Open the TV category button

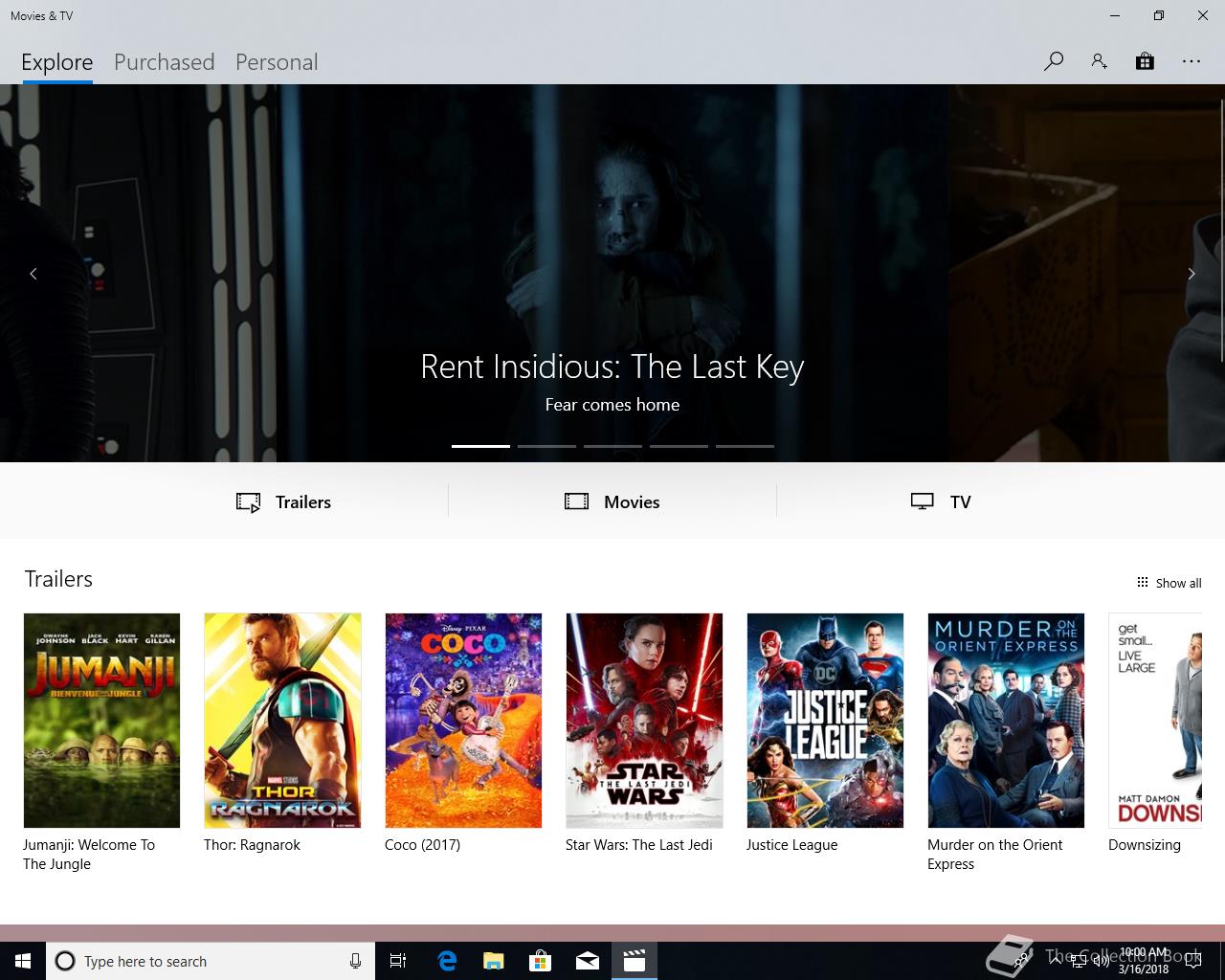(941, 501)
